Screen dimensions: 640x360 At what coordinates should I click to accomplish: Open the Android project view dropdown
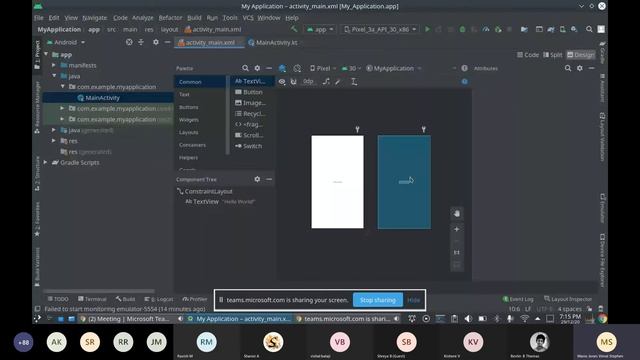click(66, 42)
